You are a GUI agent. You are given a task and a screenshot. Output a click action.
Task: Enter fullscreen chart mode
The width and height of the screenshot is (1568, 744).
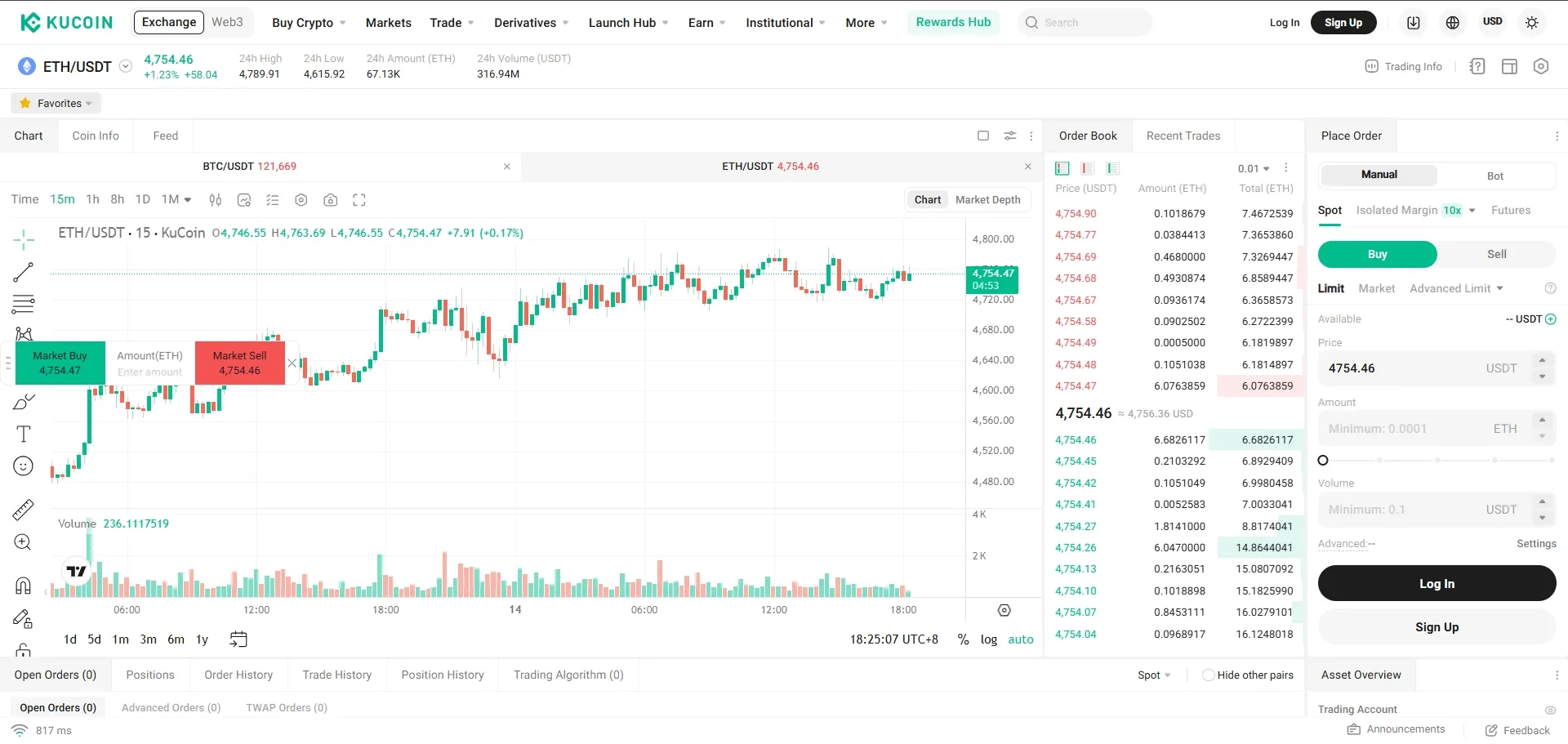pyautogui.click(x=359, y=200)
